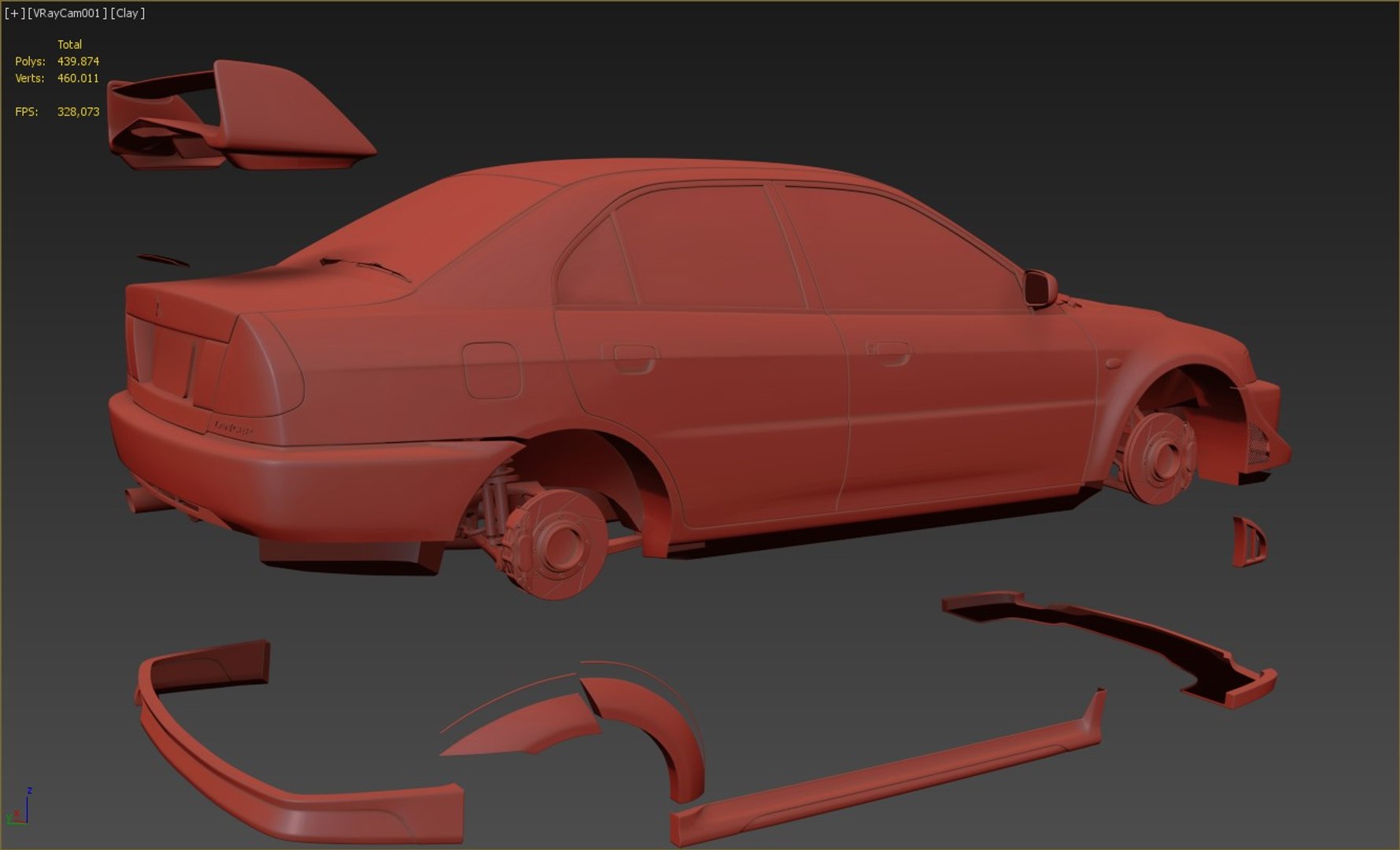Viewport: 1400px width, 850px height.
Task: Select the car's side mirror
Action: (x=1041, y=288)
